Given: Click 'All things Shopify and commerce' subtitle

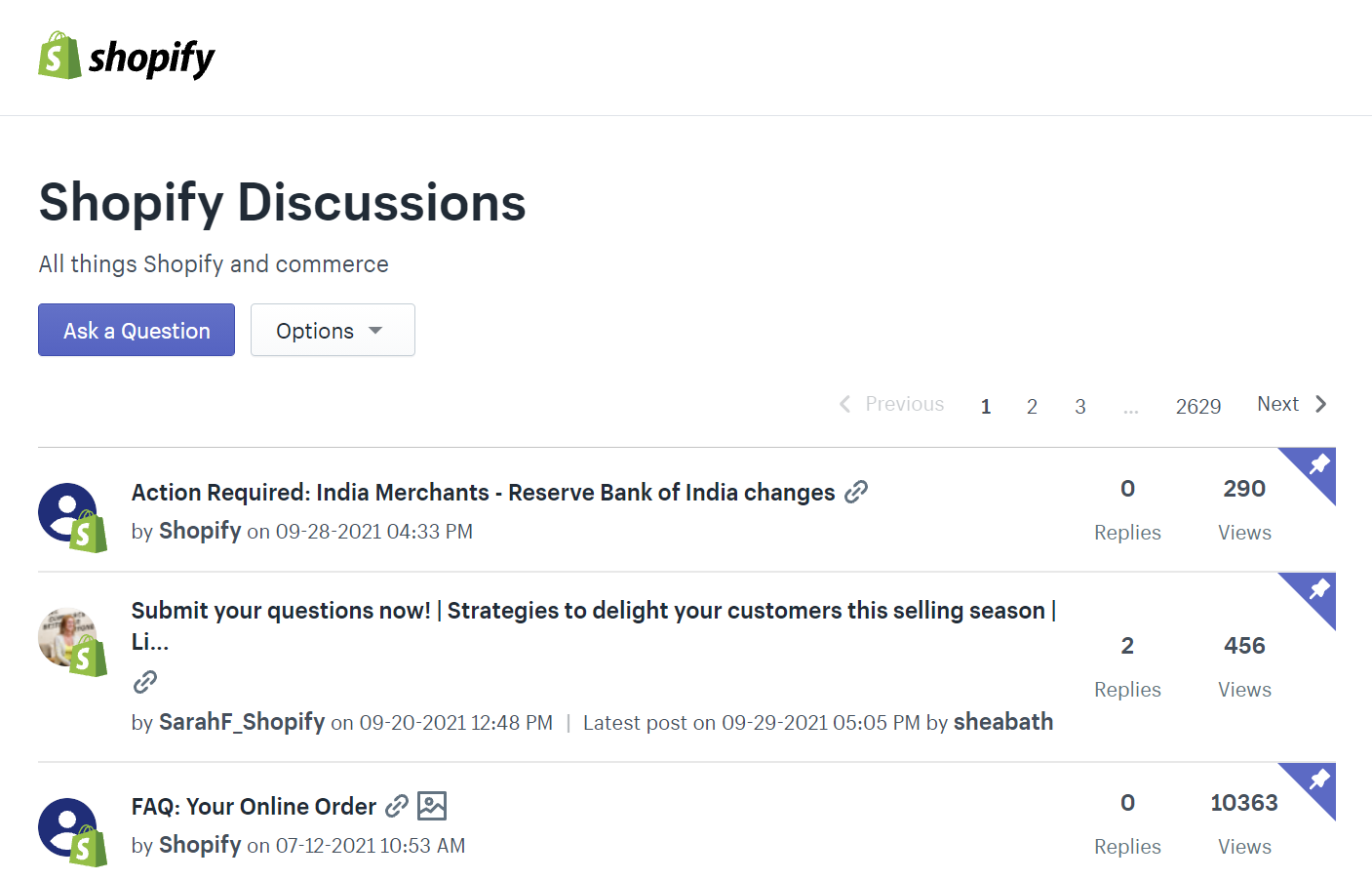Looking at the screenshot, I should click(214, 264).
